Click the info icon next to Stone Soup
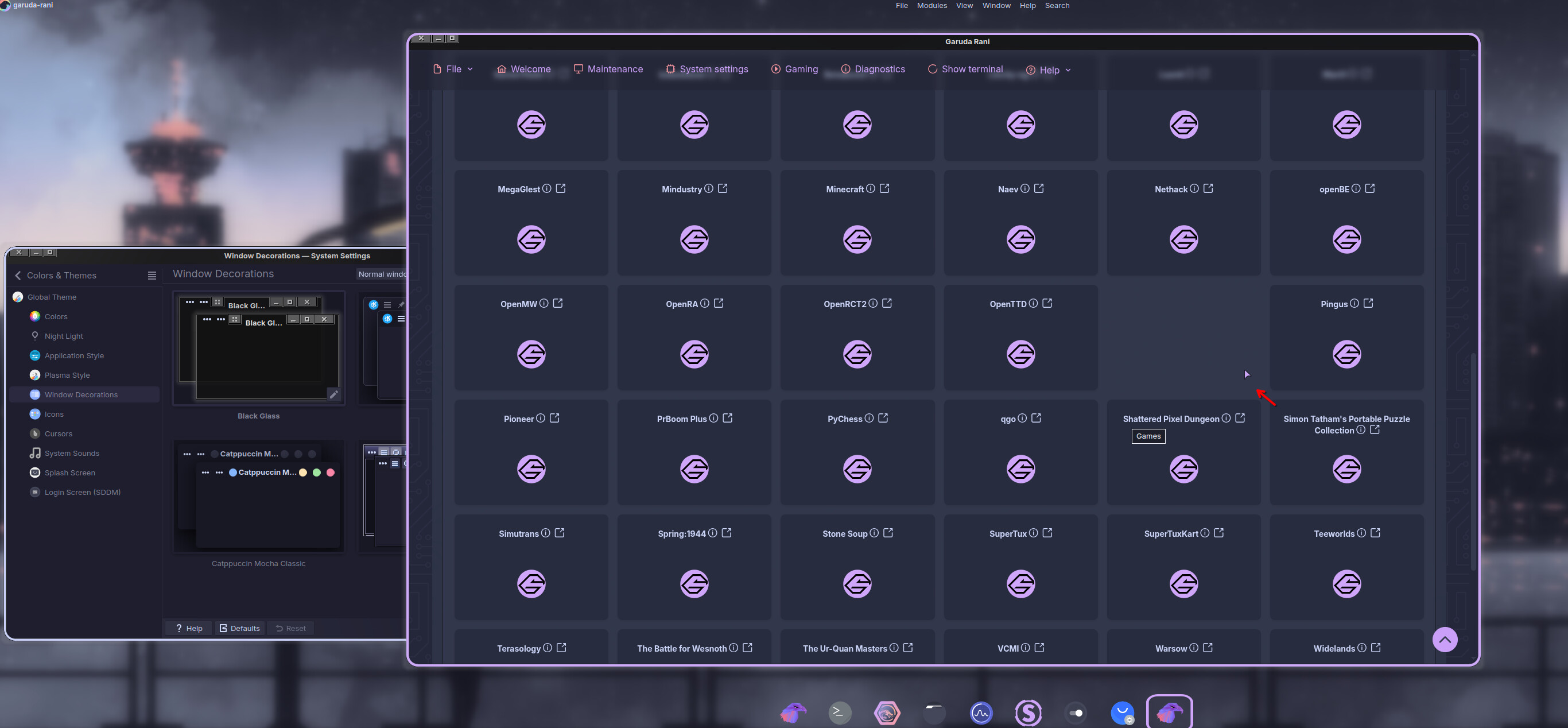The height and width of the screenshot is (728, 1568). 874,533
